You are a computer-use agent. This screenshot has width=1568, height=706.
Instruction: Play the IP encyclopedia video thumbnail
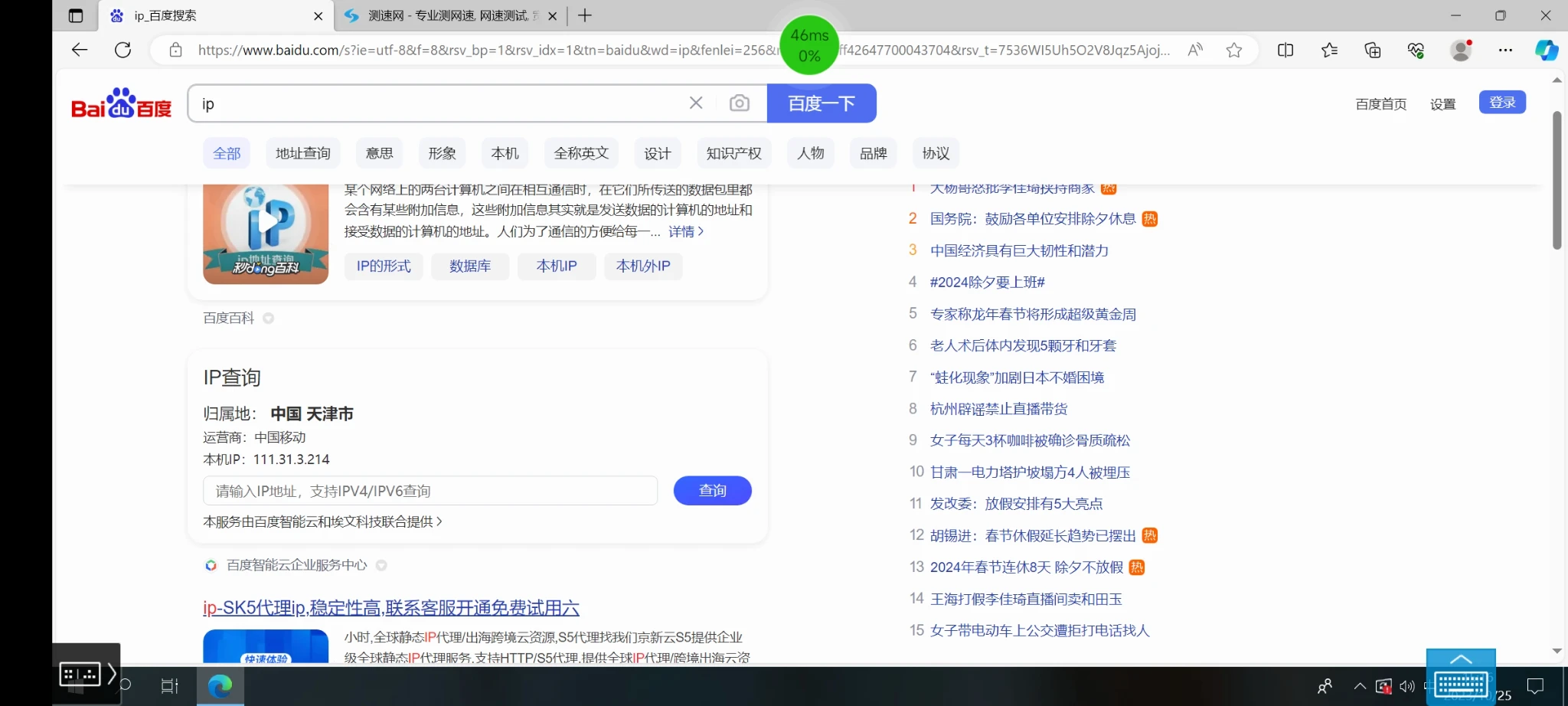coord(266,222)
